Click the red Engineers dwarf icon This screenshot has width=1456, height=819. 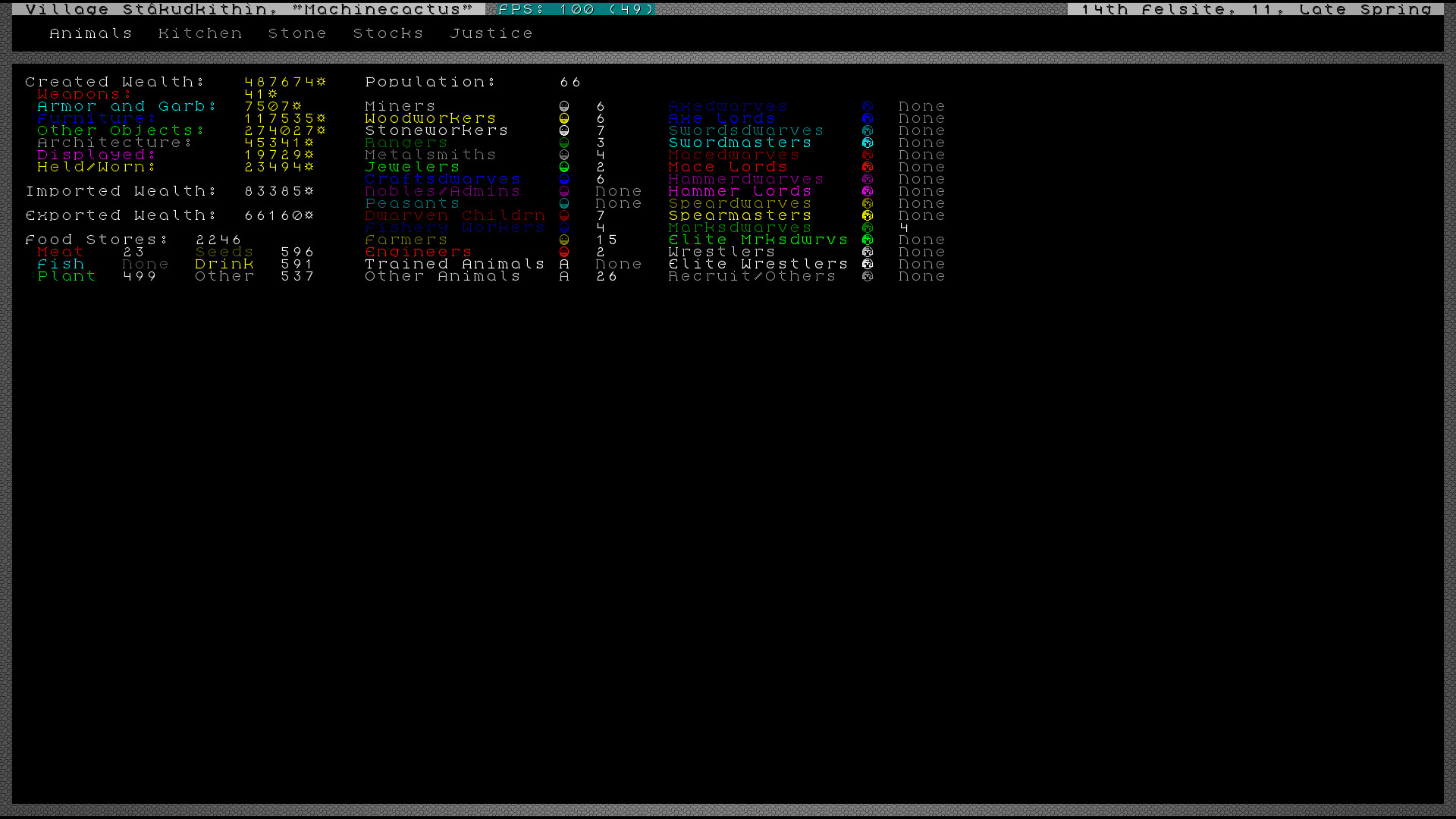[564, 252]
